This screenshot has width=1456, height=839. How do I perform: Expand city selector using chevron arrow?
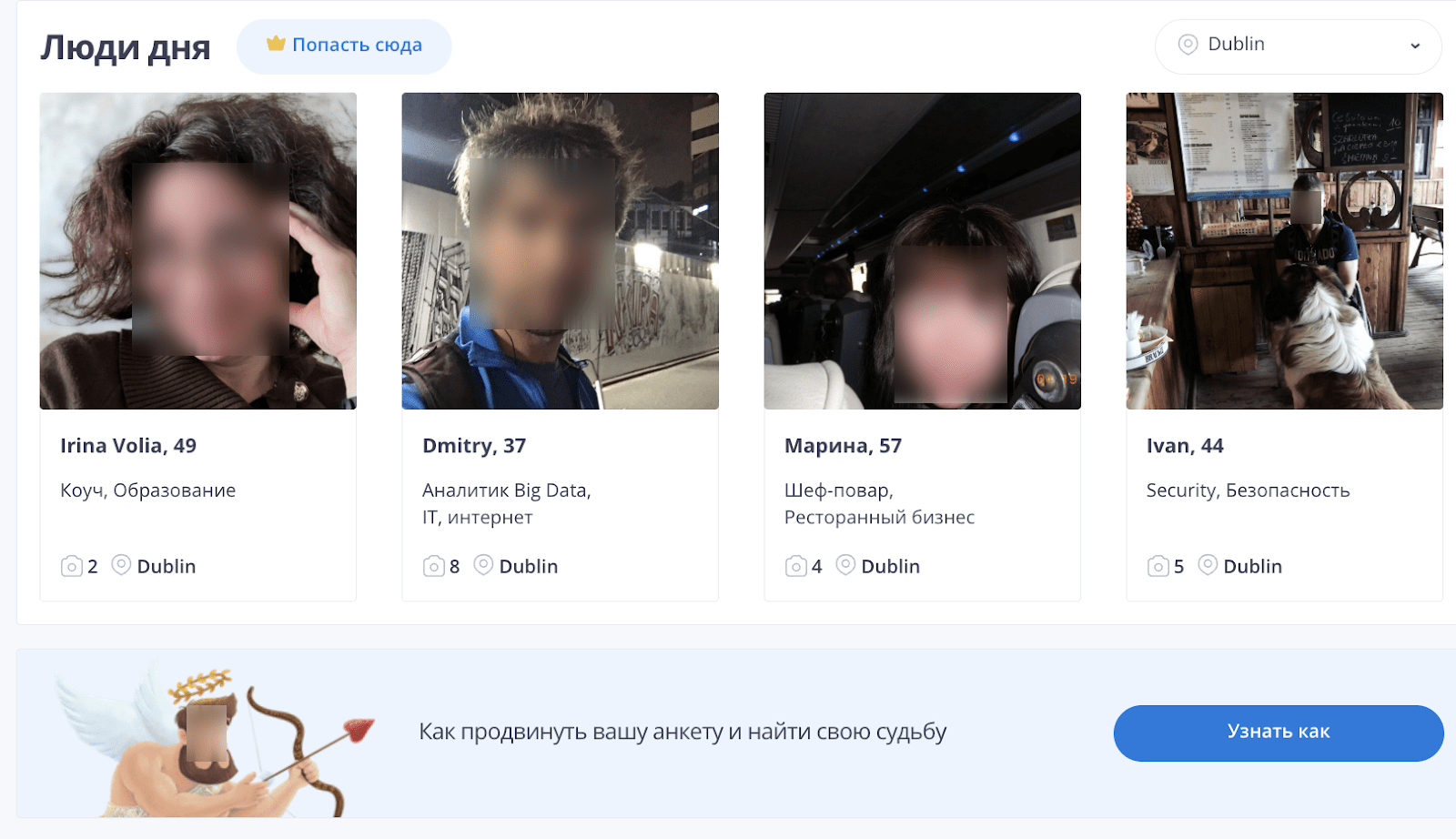[1415, 46]
